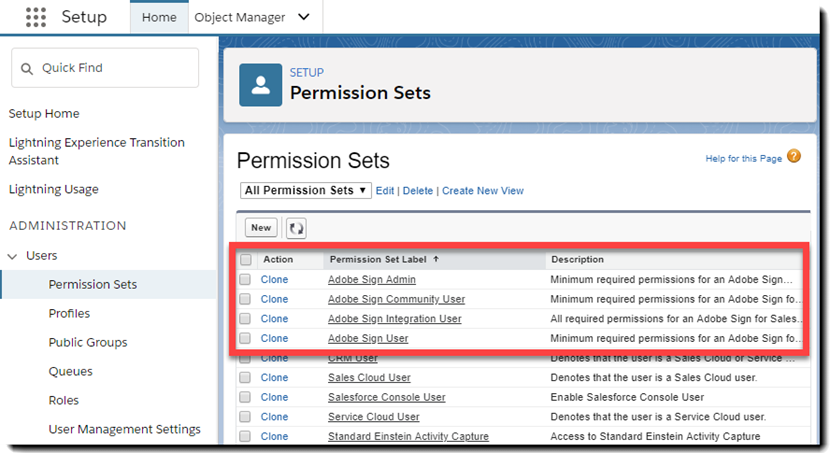Viewport: 830px width, 453px height.
Task: Focus the Quick Find input field
Action: [115, 68]
